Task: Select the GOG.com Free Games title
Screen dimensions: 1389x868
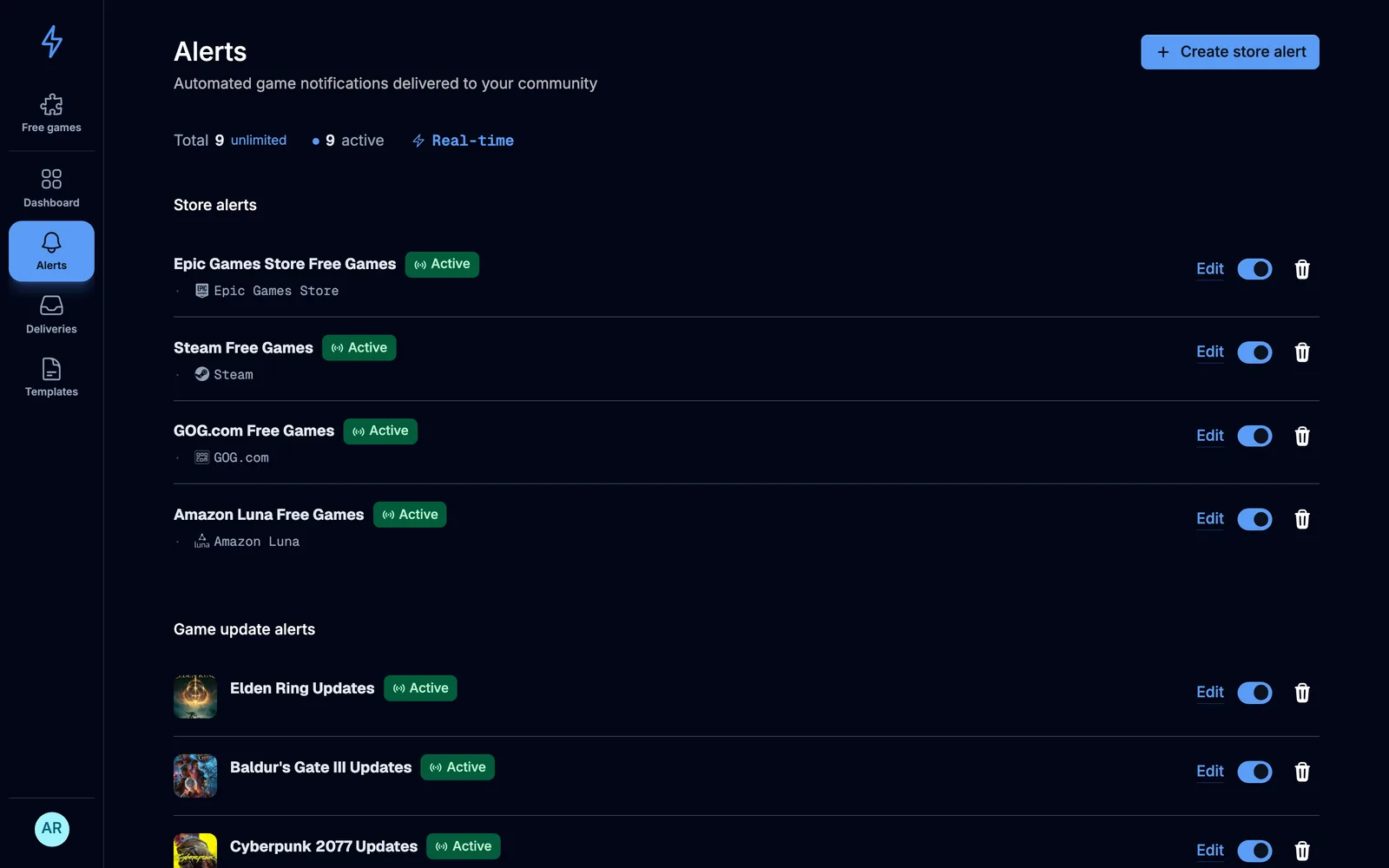Action: click(x=253, y=431)
